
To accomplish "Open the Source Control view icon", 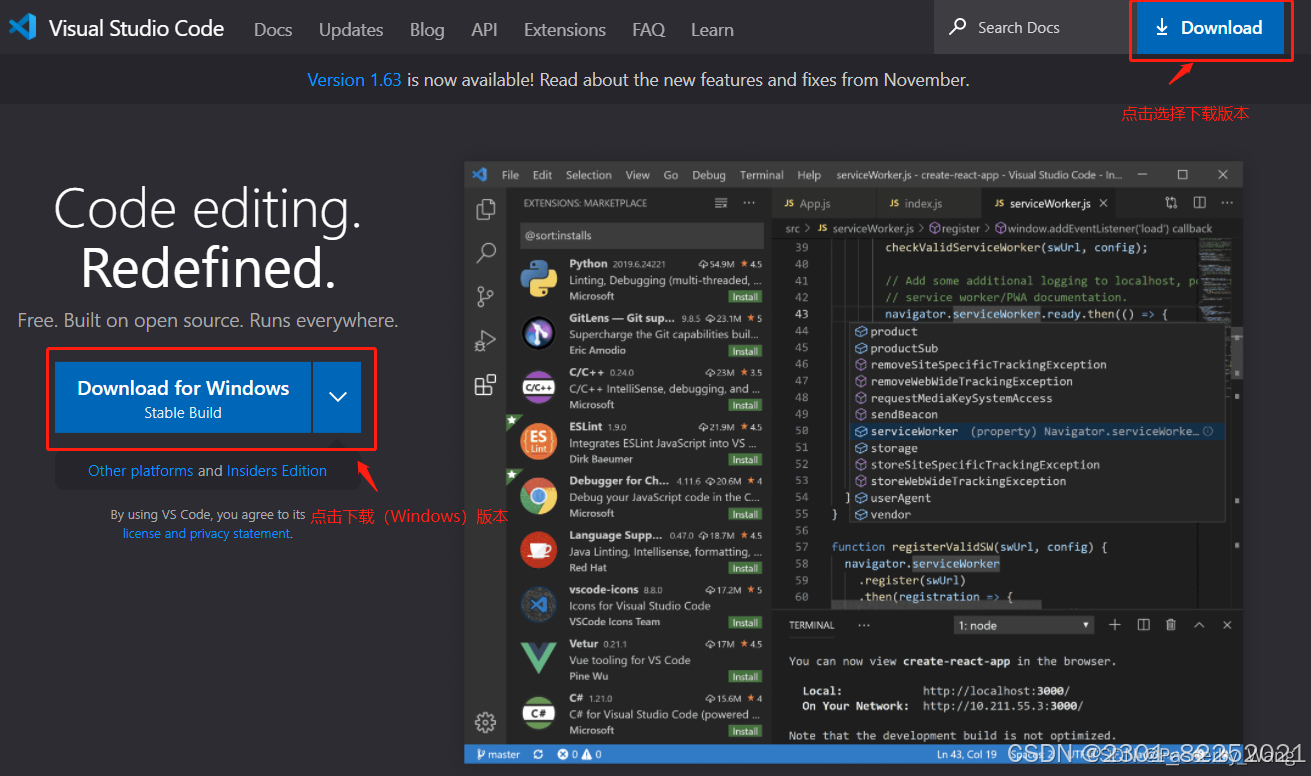I will [x=486, y=297].
